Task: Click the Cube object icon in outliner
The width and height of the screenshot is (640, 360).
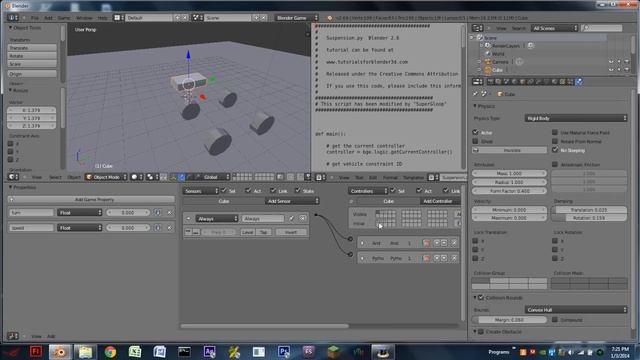Action: coord(488,70)
